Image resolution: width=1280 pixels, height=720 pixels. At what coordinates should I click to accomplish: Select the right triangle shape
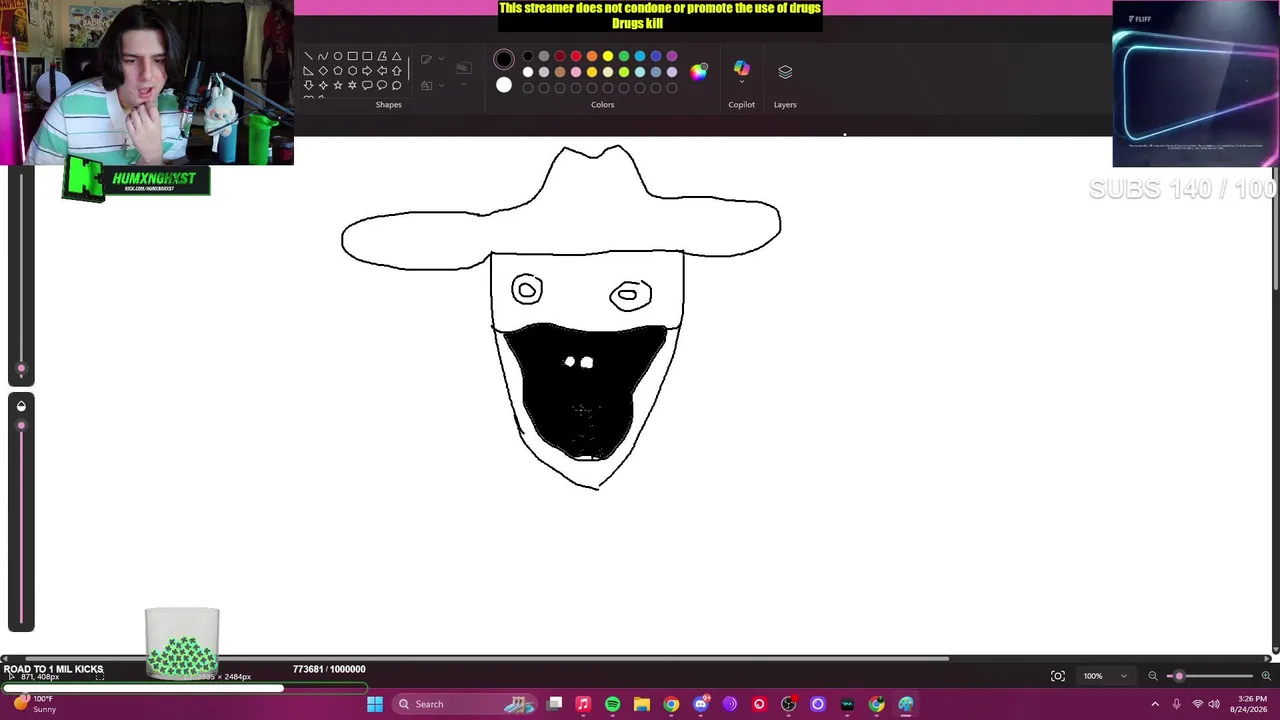pyautogui.click(x=308, y=71)
